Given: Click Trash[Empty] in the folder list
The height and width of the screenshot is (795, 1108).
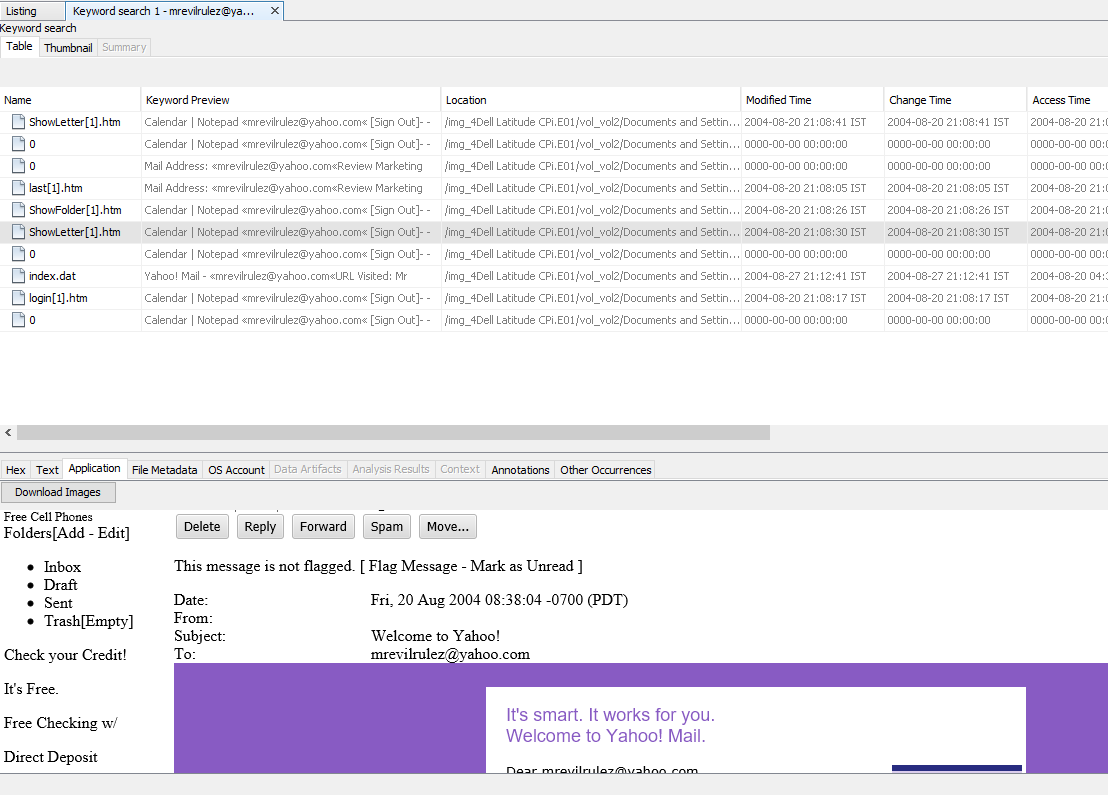Looking at the screenshot, I should 88,621.
